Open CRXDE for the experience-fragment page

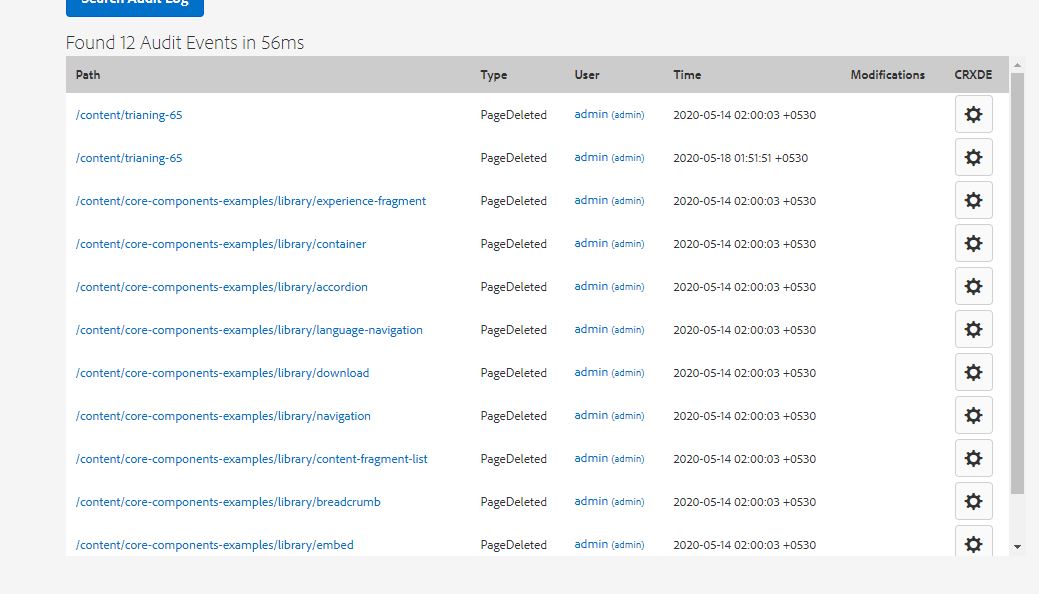(973, 200)
